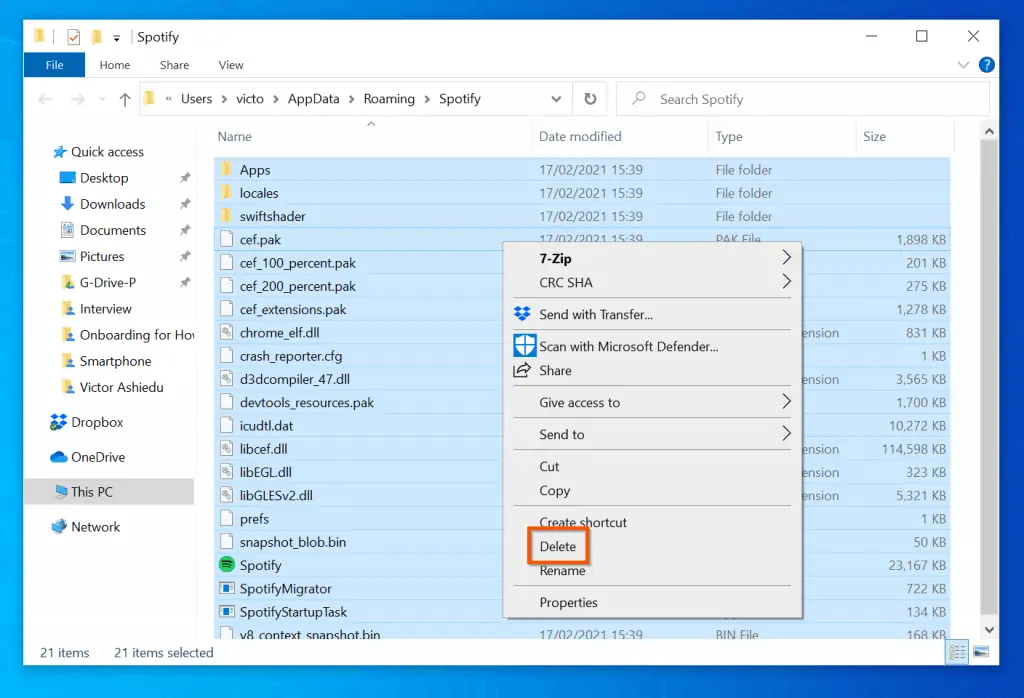Open the Customize Quick Access Toolbar arrow
This screenshot has height=698, width=1024.
point(116,38)
